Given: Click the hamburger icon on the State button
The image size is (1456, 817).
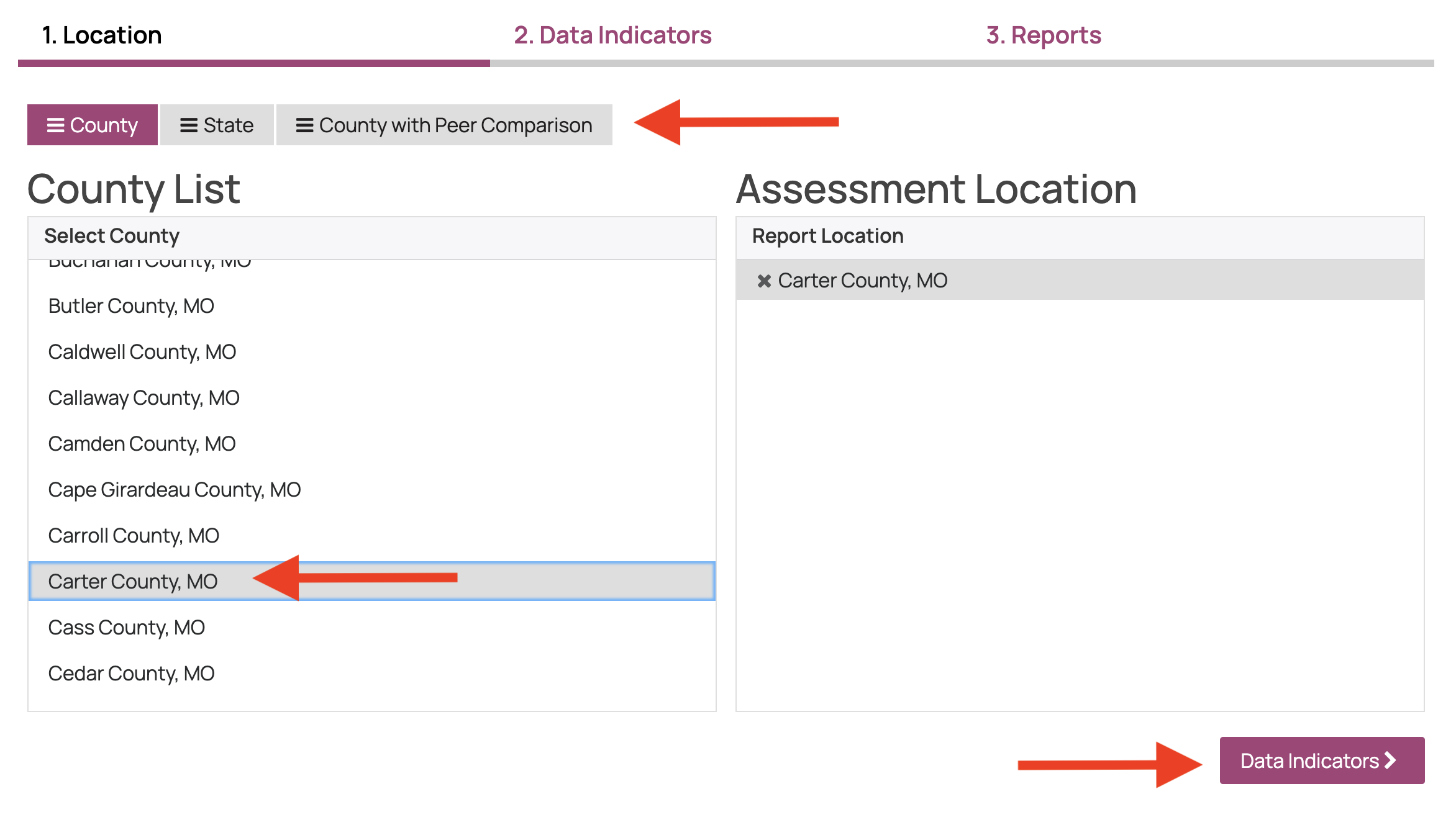Looking at the screenshot, I should [188, 125].
